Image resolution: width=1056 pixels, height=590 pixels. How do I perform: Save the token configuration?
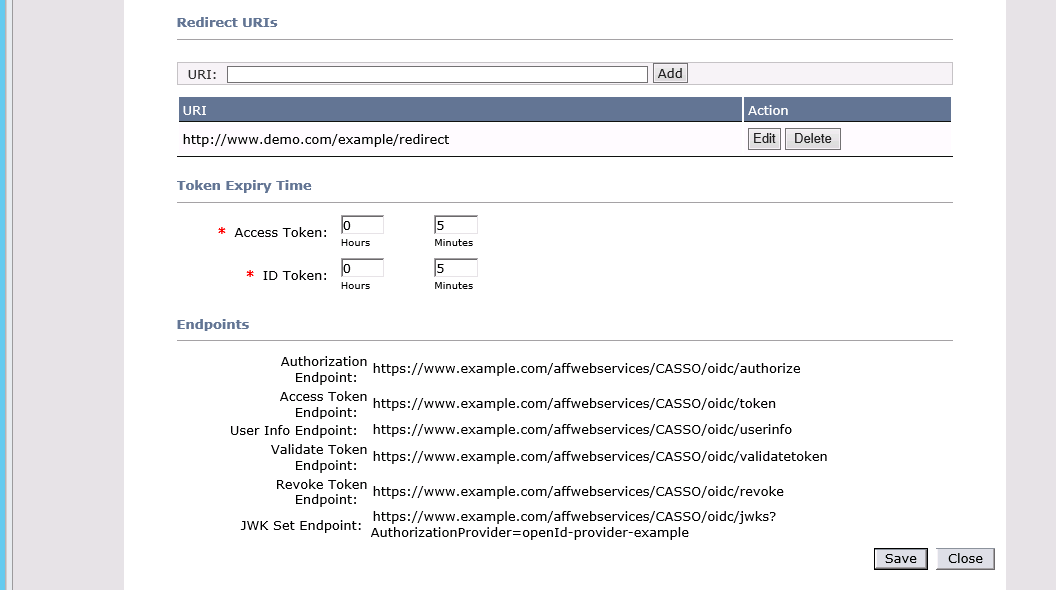[x=899, y=558]
